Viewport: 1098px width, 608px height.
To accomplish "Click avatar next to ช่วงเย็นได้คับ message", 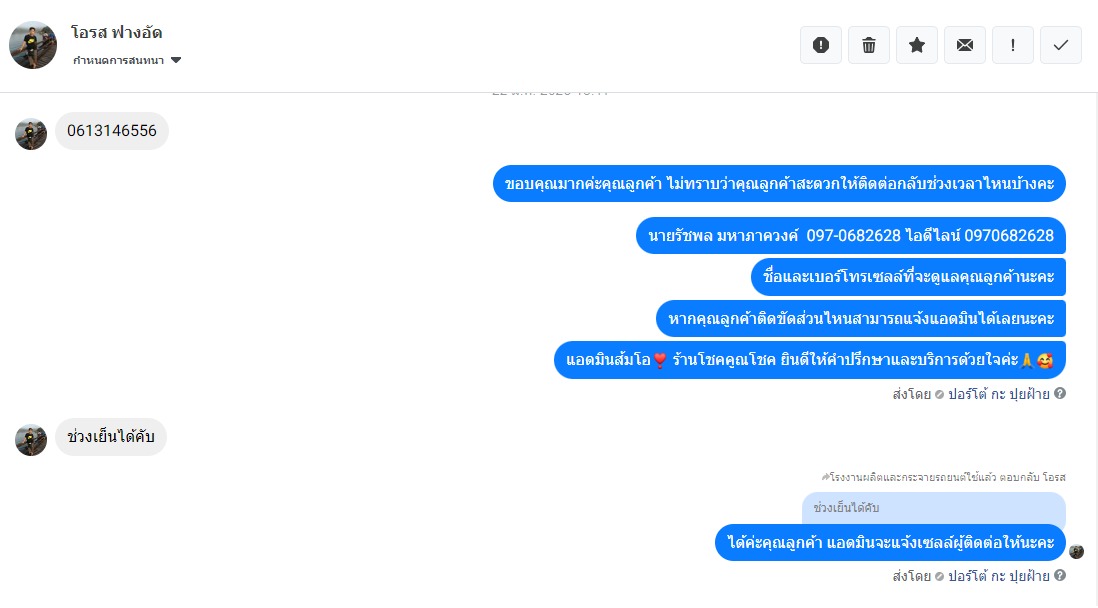I will coord(31,440).
